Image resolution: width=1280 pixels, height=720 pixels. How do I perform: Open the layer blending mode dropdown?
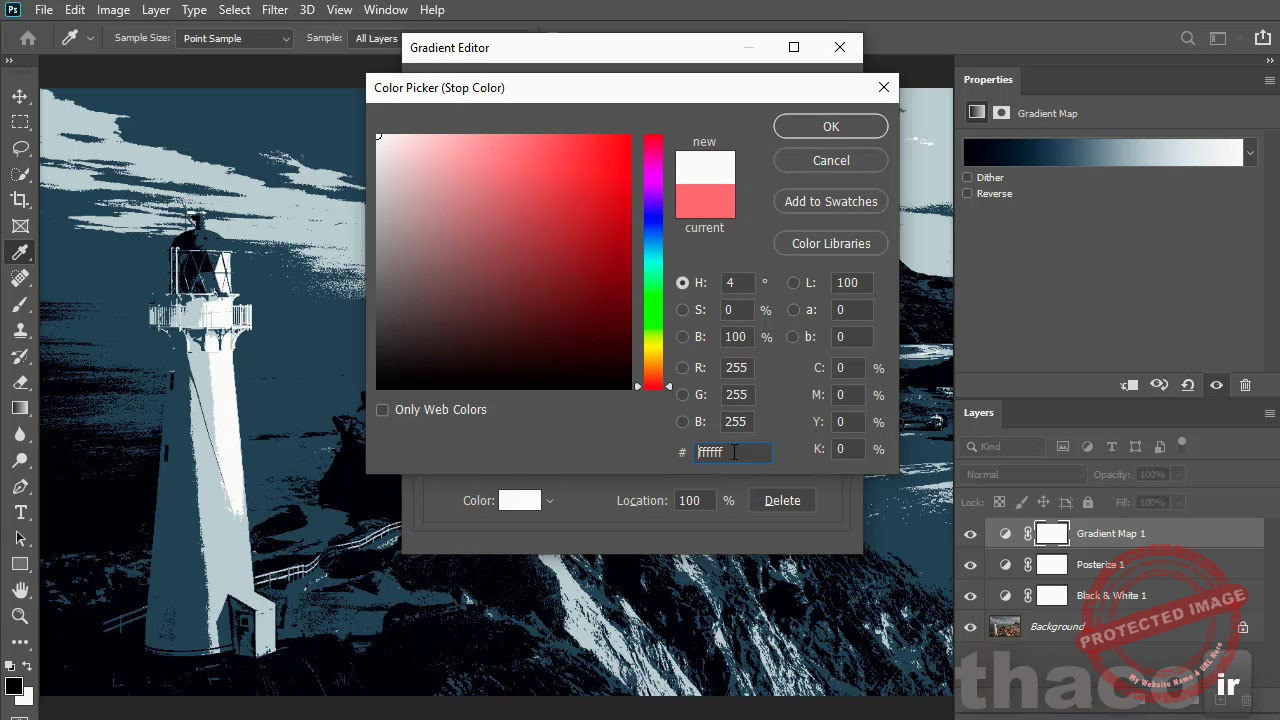(1021, 473)
